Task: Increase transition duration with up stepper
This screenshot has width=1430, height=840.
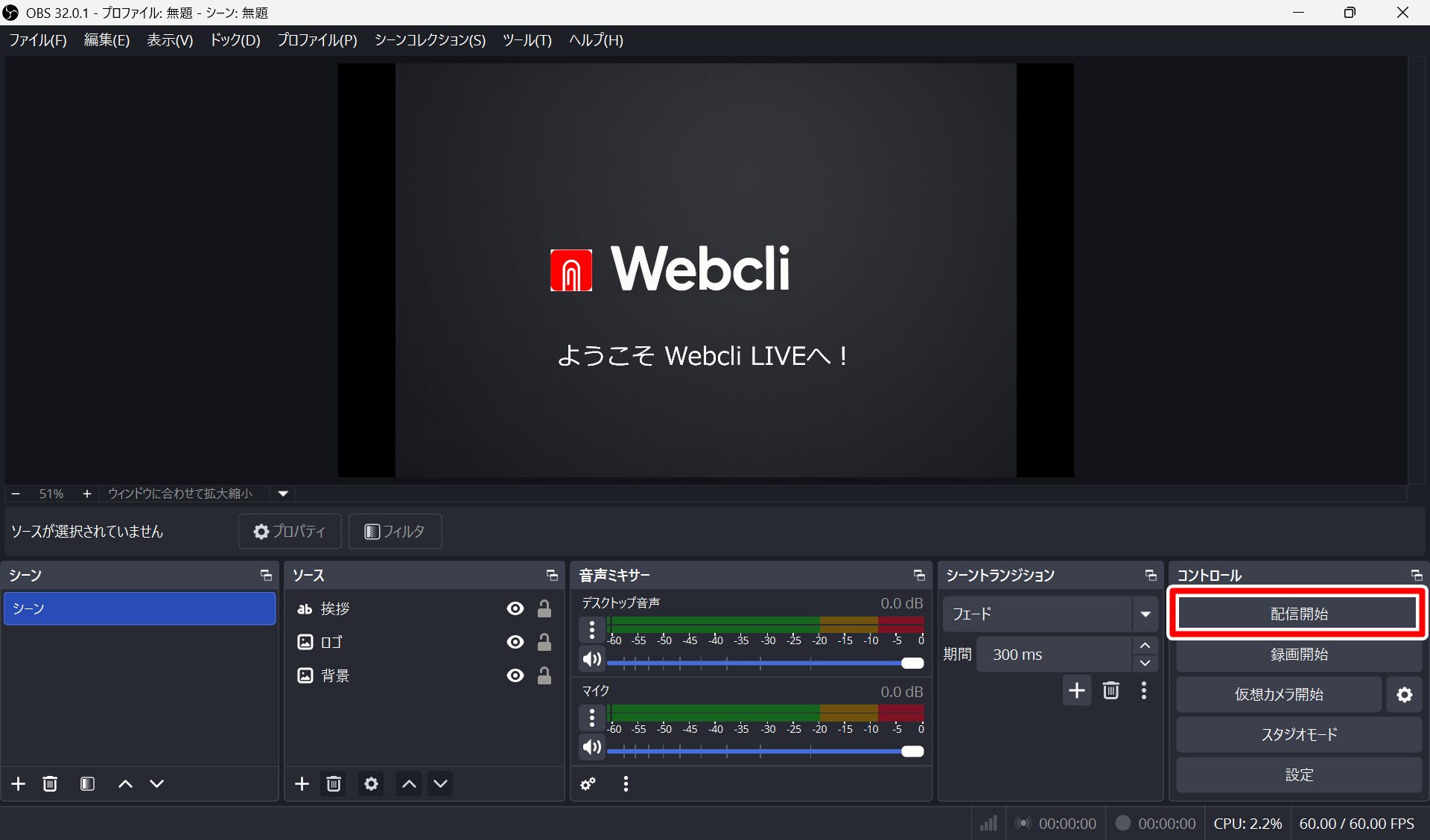Action: click(1145, 646)
